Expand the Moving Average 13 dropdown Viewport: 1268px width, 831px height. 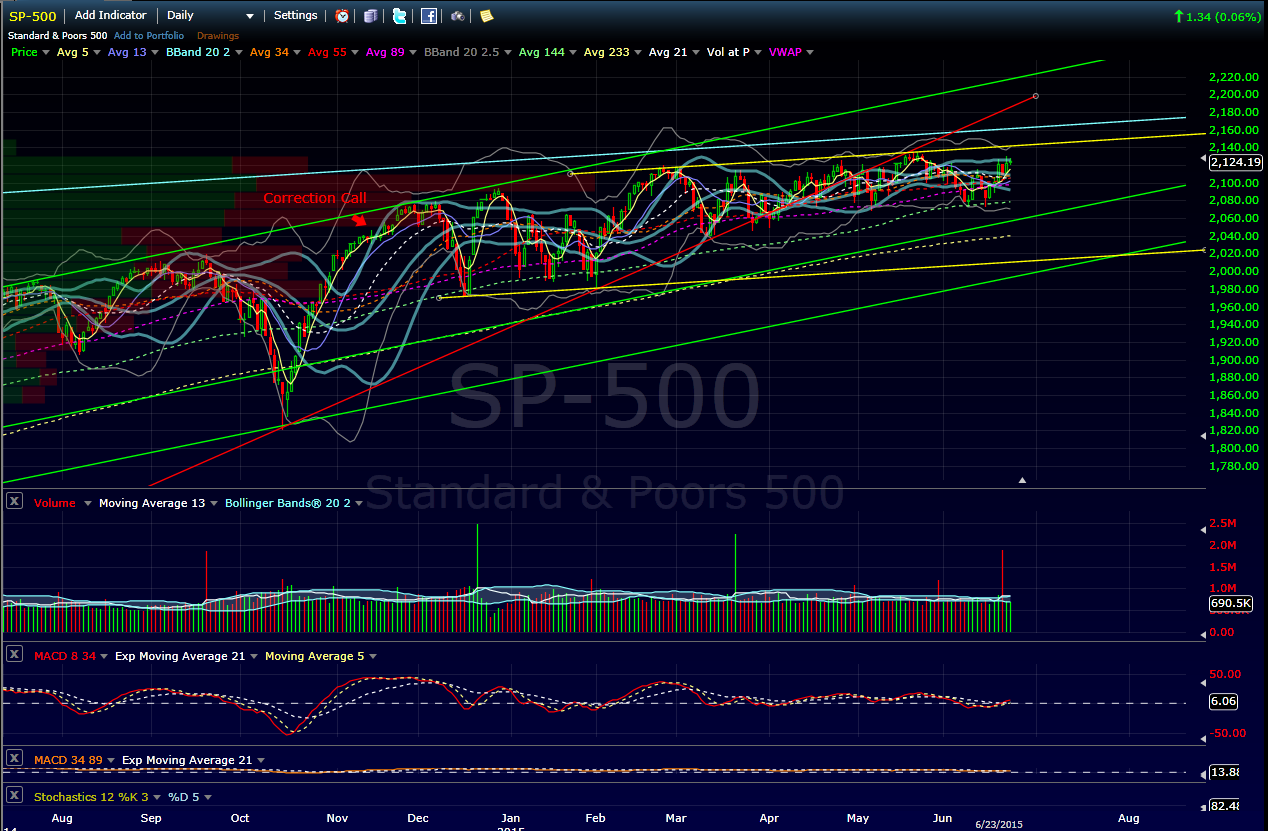213,504
